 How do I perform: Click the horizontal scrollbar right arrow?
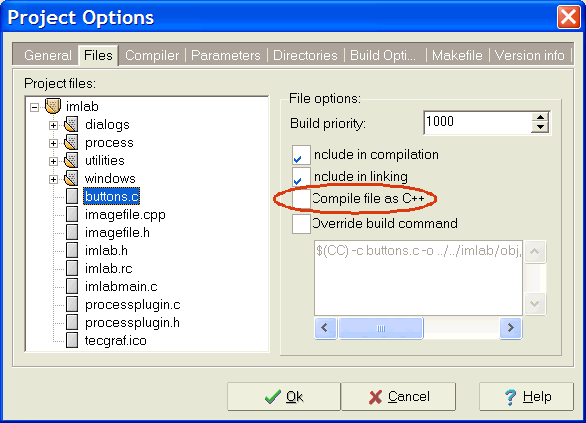coord(511,328)
